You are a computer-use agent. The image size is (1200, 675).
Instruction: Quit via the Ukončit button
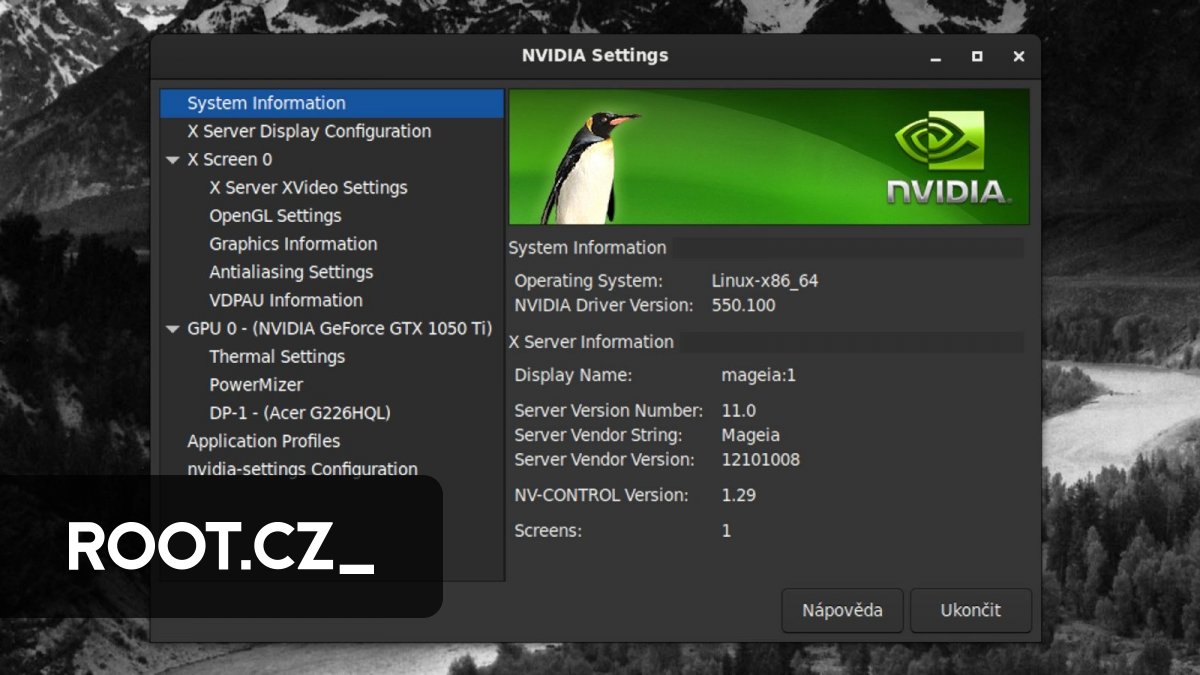click(x=969, y=610)
